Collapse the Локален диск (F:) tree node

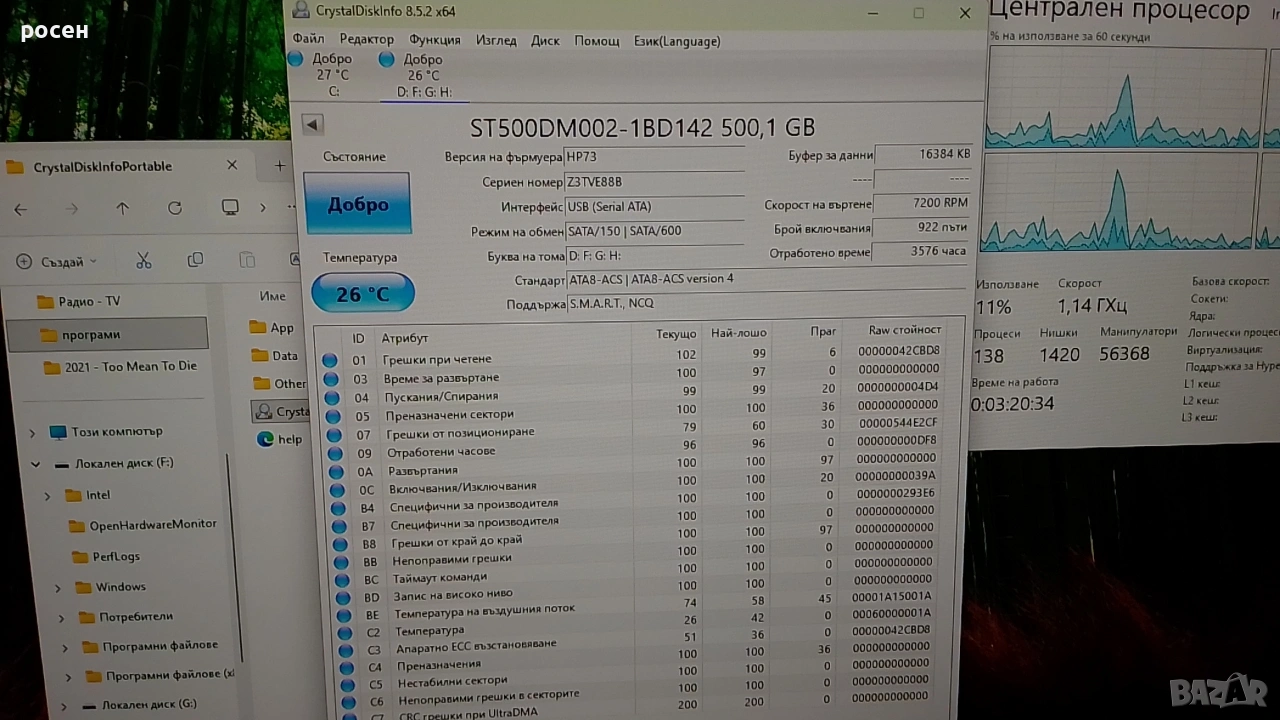point(36,464)
